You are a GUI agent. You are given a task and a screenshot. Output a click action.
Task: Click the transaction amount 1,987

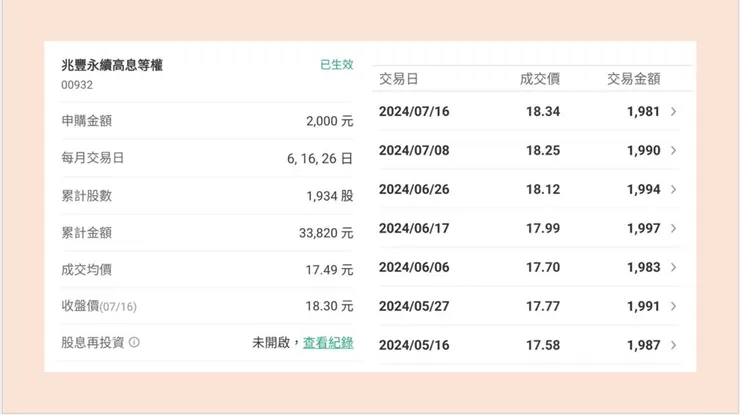click(643, 345)
